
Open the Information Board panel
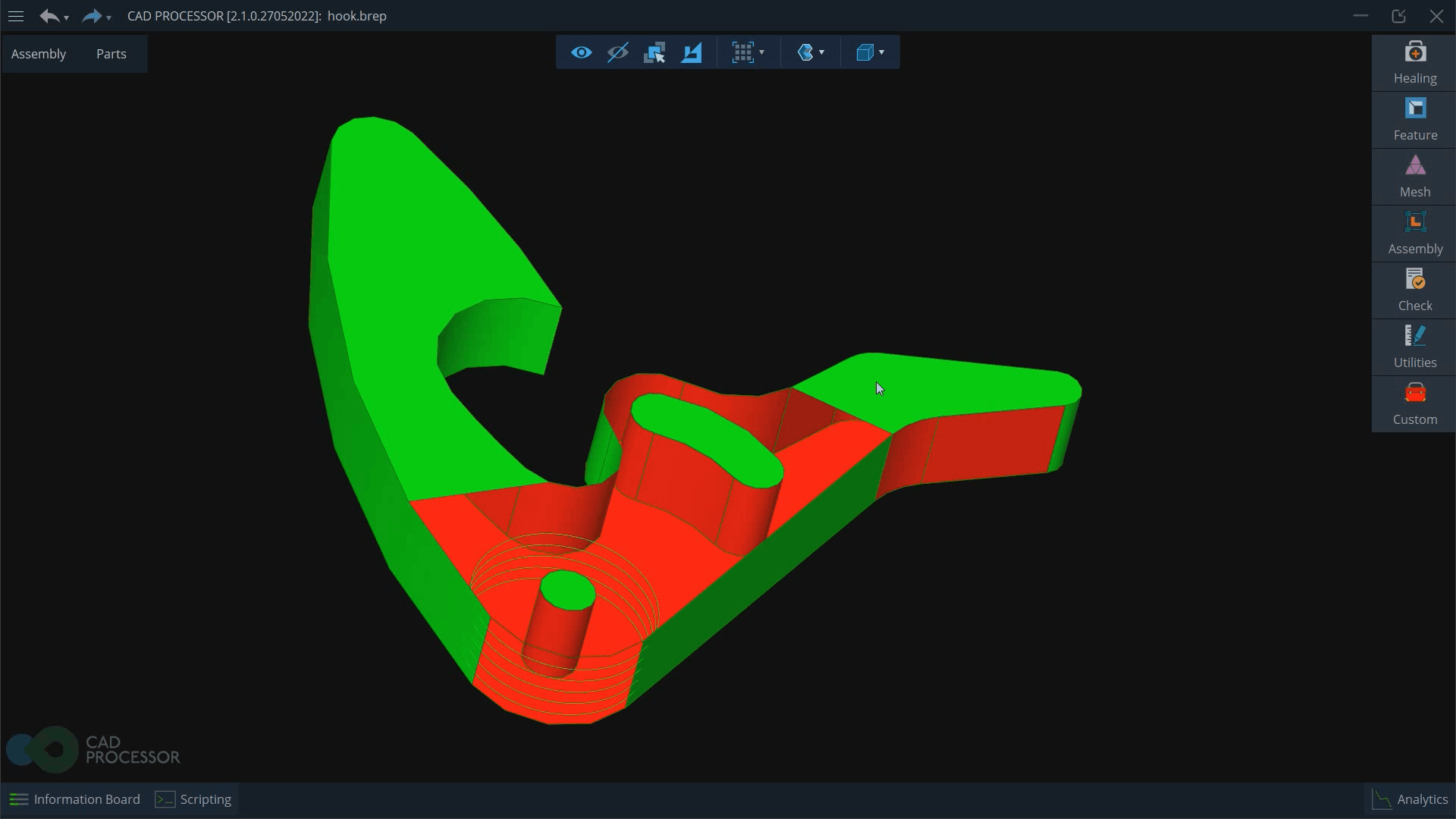pyautogui.click(x=74, y=799)
